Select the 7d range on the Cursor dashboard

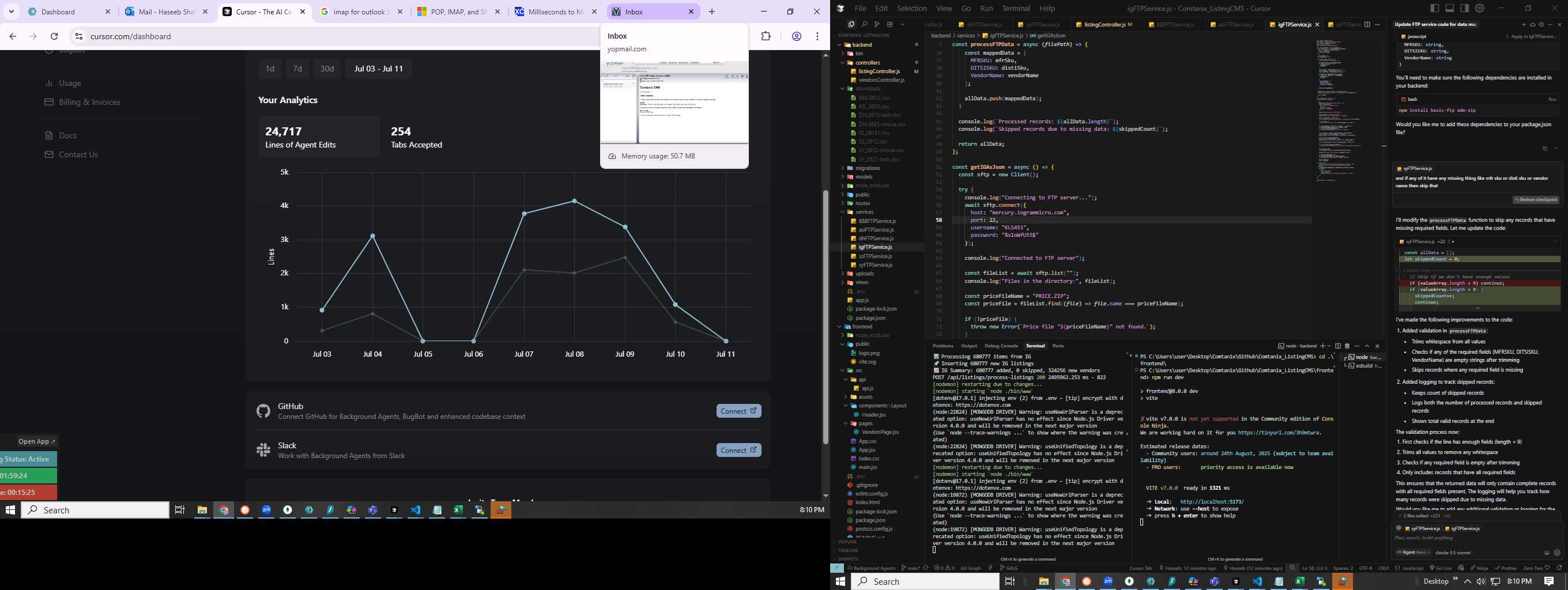(297, 69)
